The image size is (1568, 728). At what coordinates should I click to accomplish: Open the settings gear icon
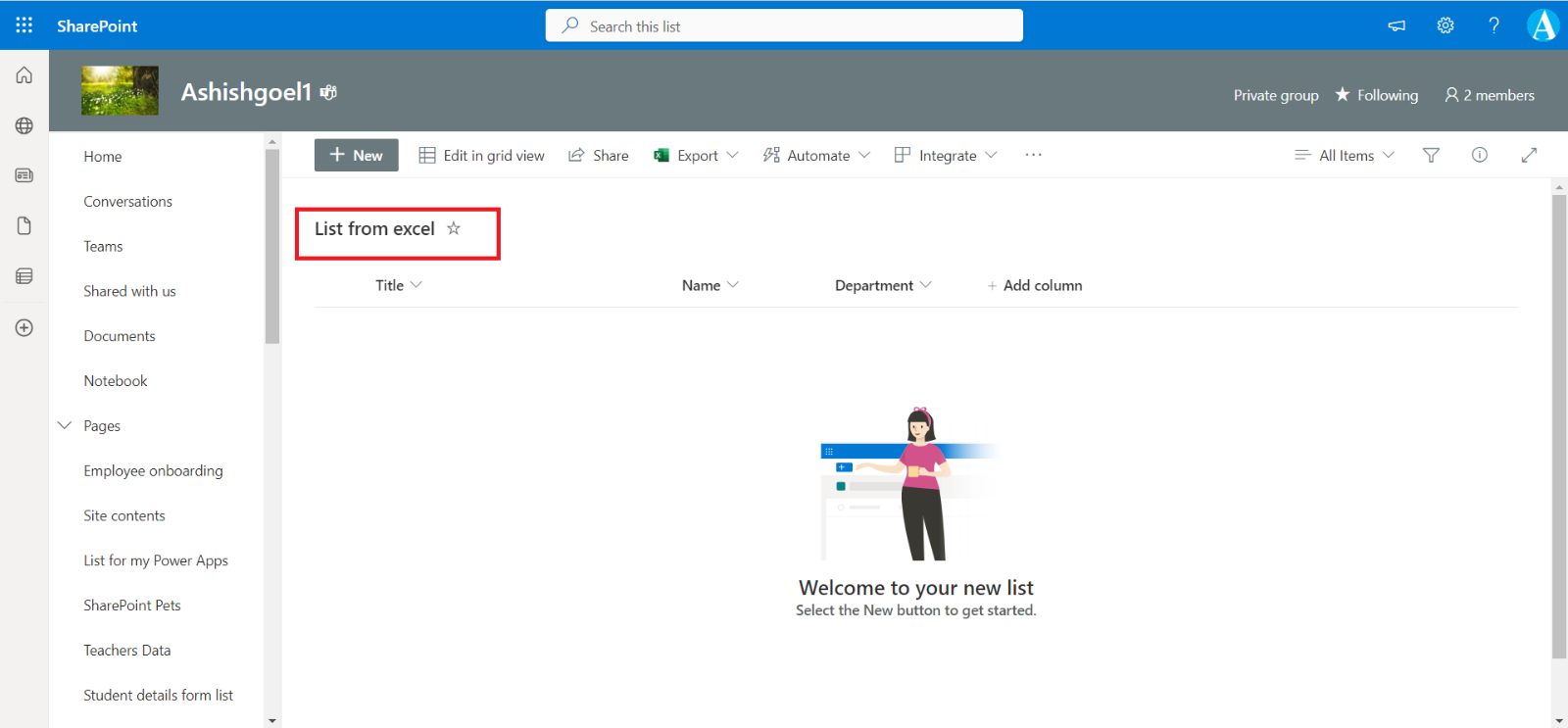[x=1445, y=25]
